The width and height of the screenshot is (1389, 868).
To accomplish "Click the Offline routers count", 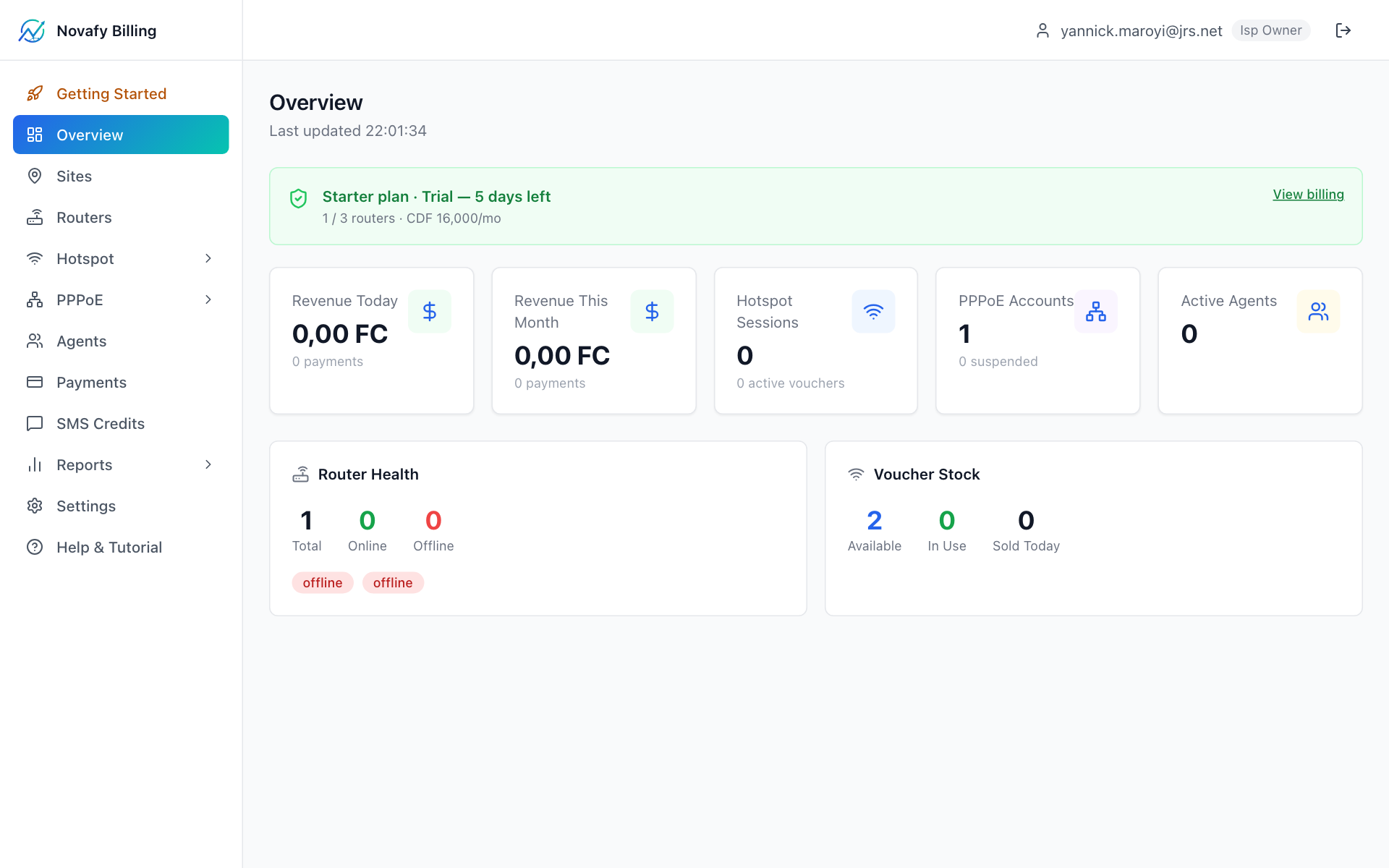I will [x=433, y=520].
